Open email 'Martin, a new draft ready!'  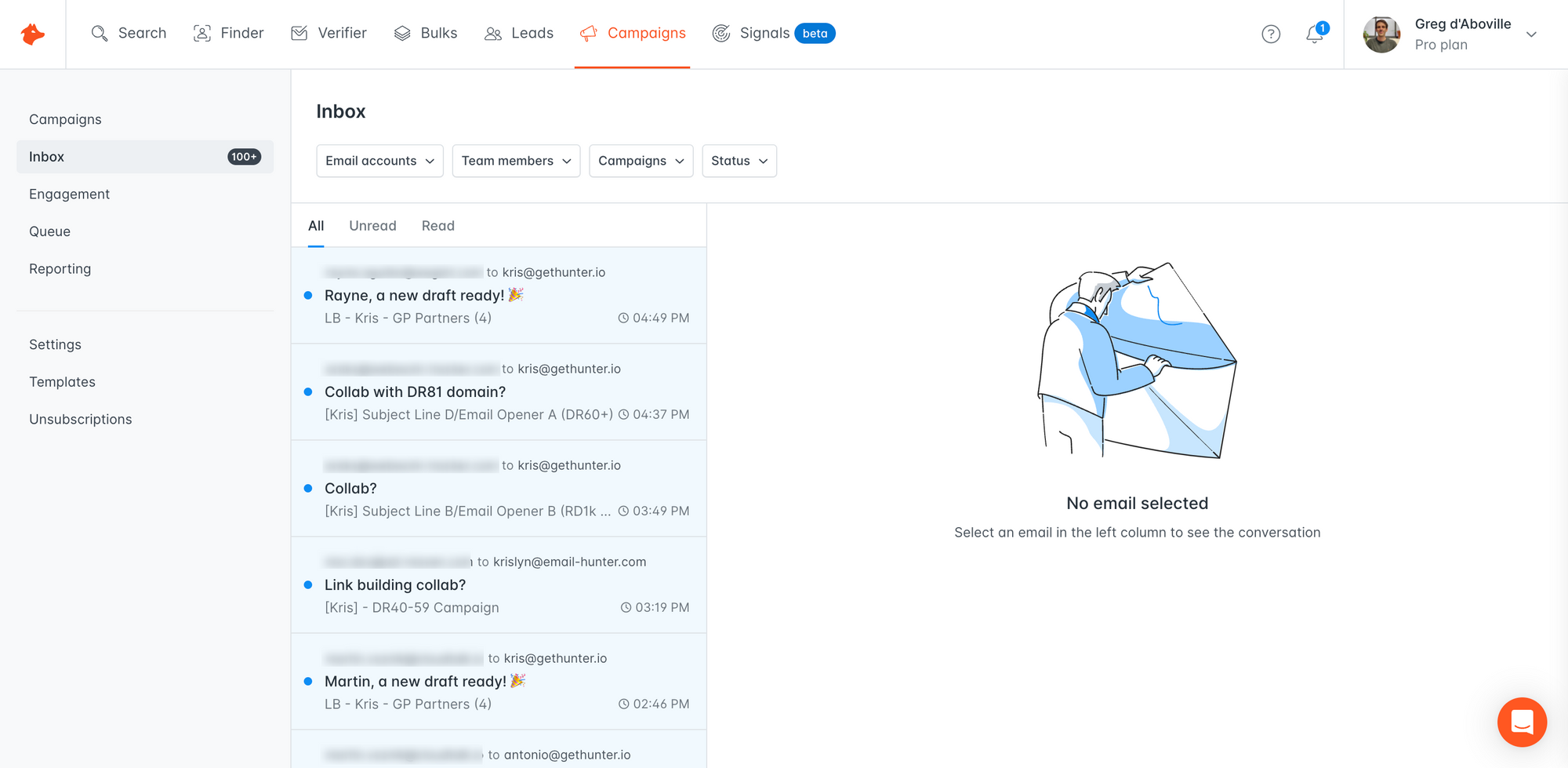499,682
